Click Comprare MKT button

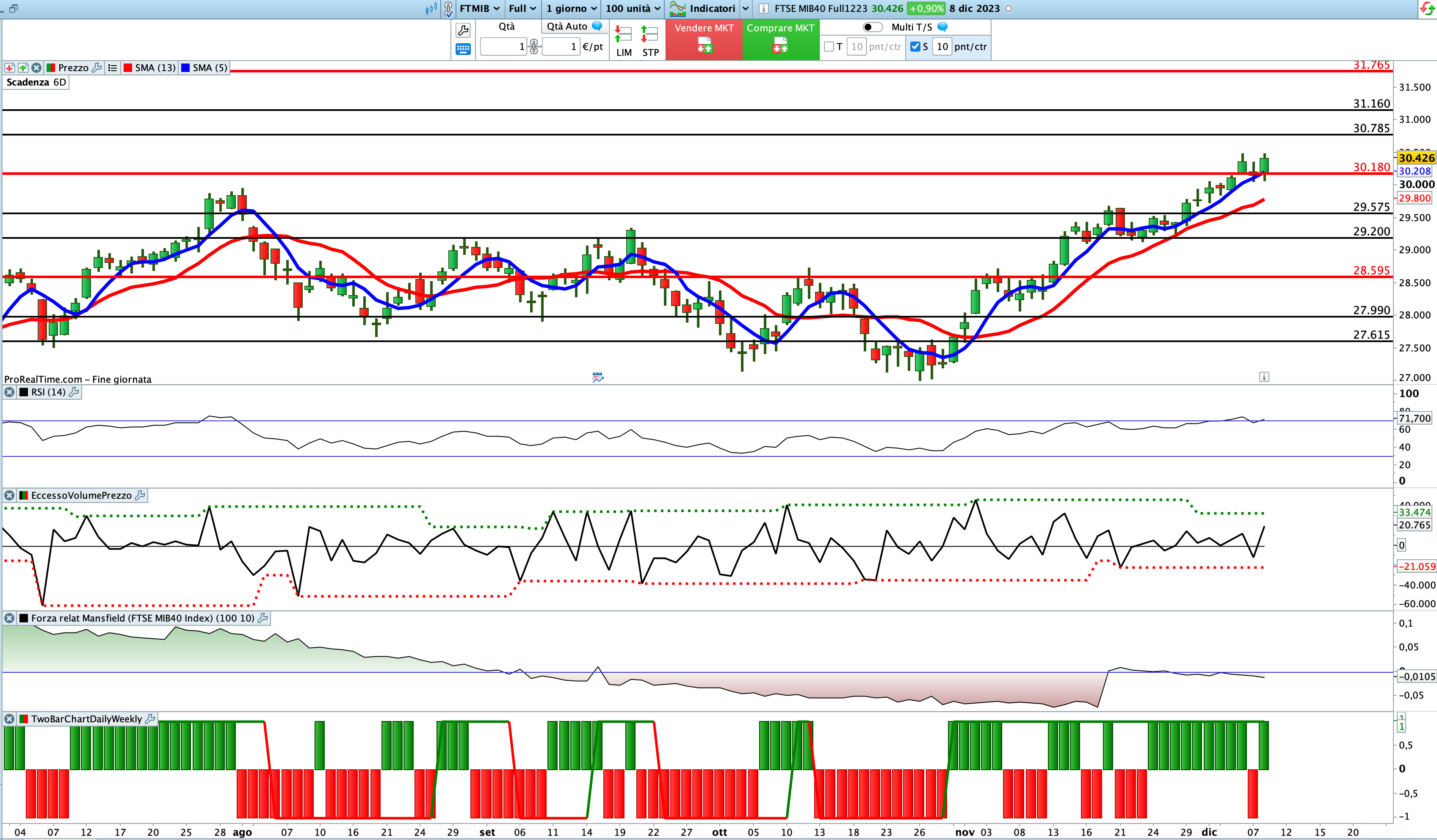pos(781,40)
